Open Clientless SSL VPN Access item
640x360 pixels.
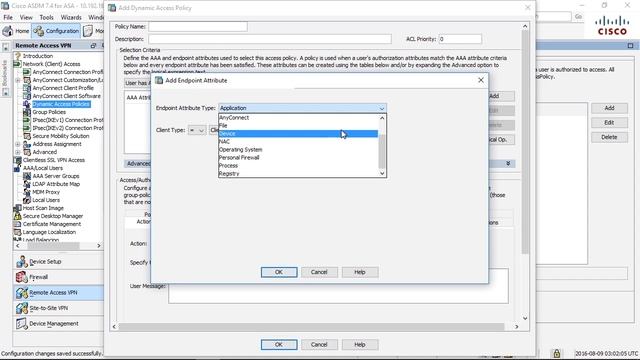[53, 160]
